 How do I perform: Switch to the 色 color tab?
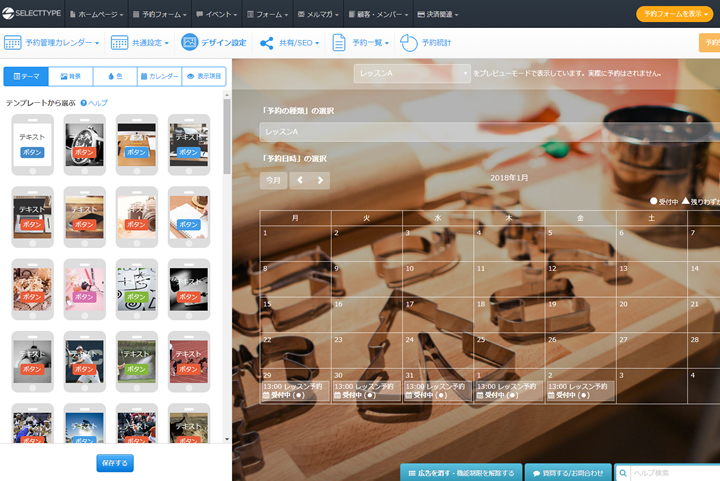[x=114, y=76]
